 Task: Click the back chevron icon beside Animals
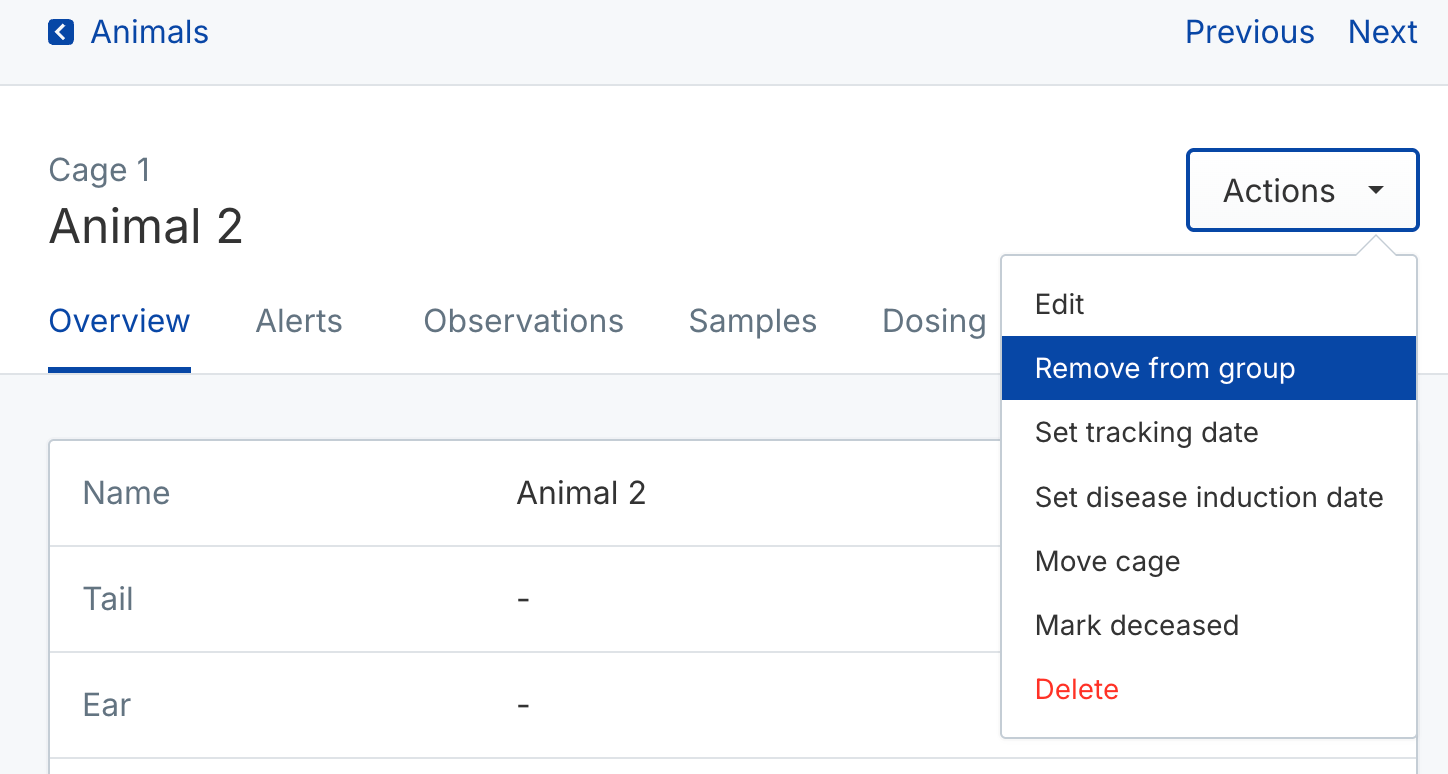tap(61, 33)
